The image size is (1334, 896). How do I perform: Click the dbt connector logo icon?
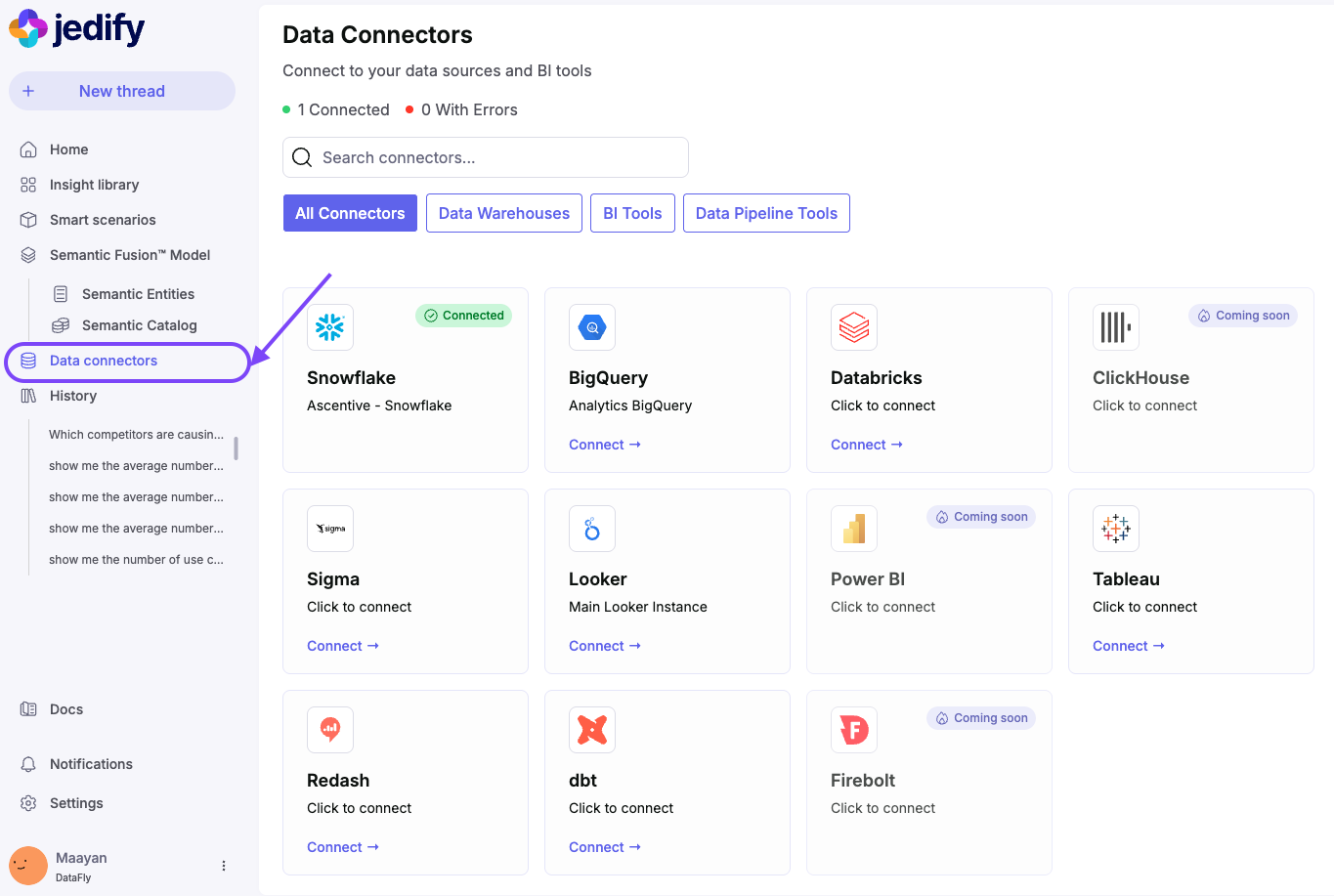pyautogui.click(x=592, y=730)
